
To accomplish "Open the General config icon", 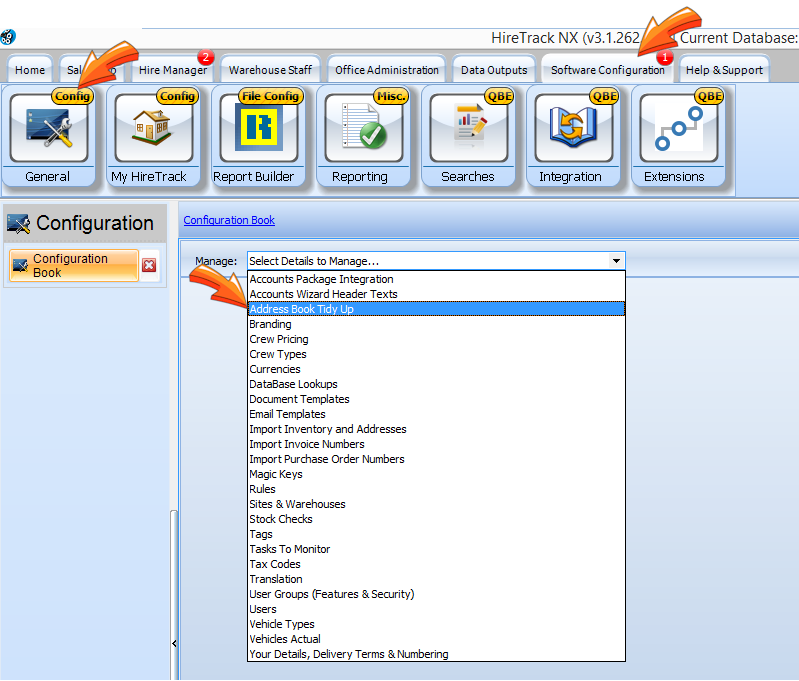I will click(48, 129).
